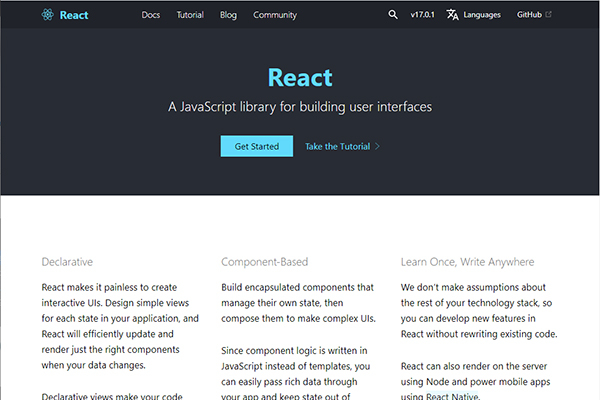Click the Declarative heading
Image resolution: width=600 pixels, height=400 pixels.
pos(67,262)
